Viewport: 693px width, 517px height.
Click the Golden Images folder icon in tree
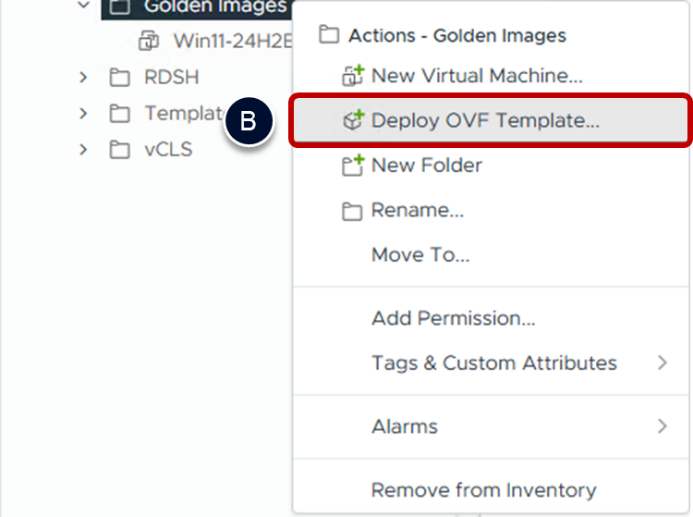pyautogui.click(x=120, y=7)
